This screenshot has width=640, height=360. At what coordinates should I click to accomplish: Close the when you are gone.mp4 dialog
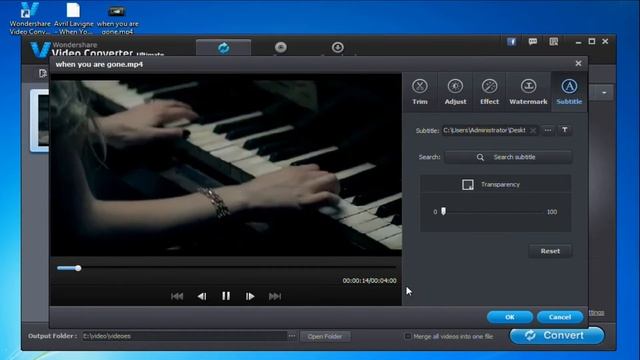coord(578,63)
